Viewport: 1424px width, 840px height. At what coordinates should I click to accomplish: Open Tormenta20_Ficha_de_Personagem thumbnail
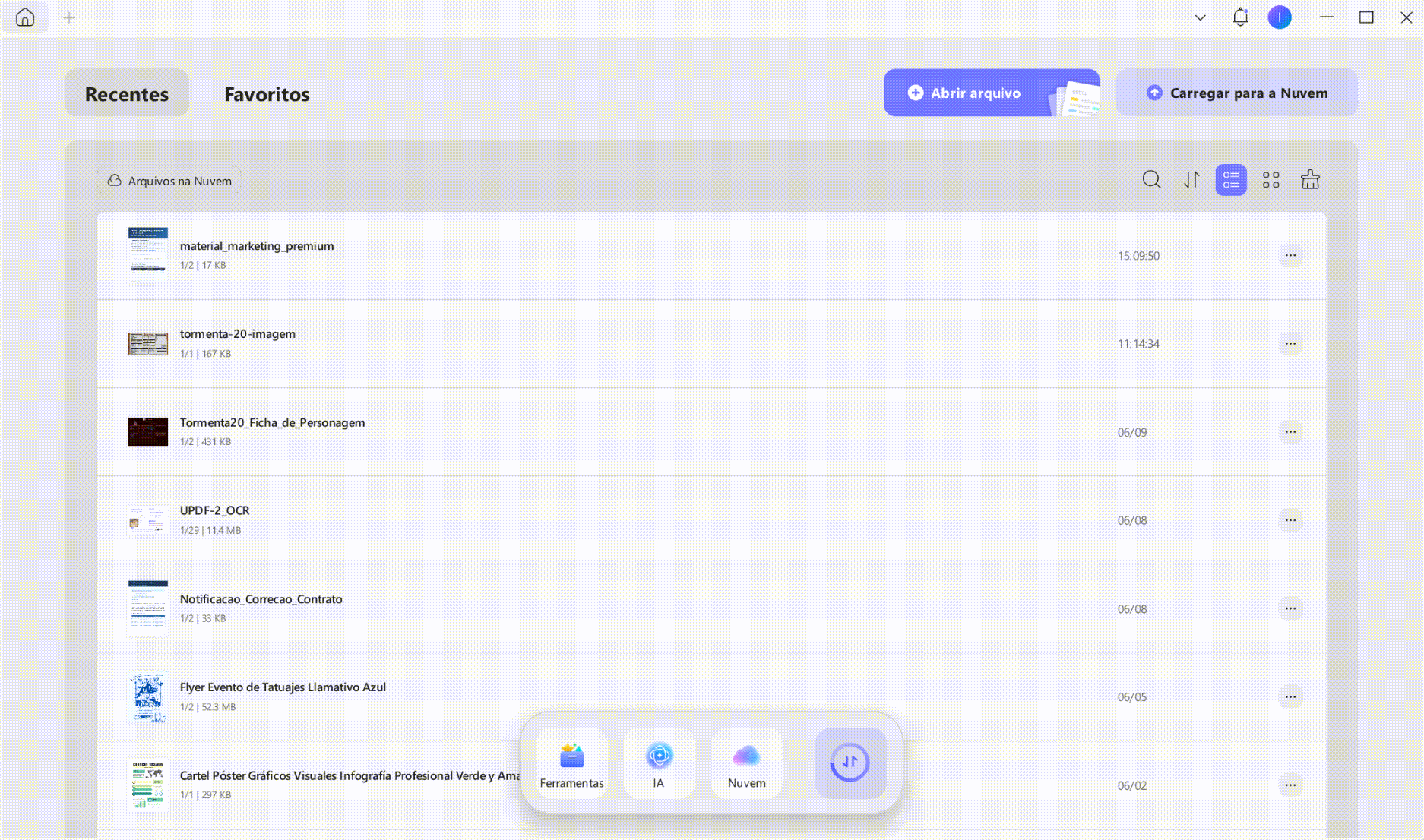point(148,431)
